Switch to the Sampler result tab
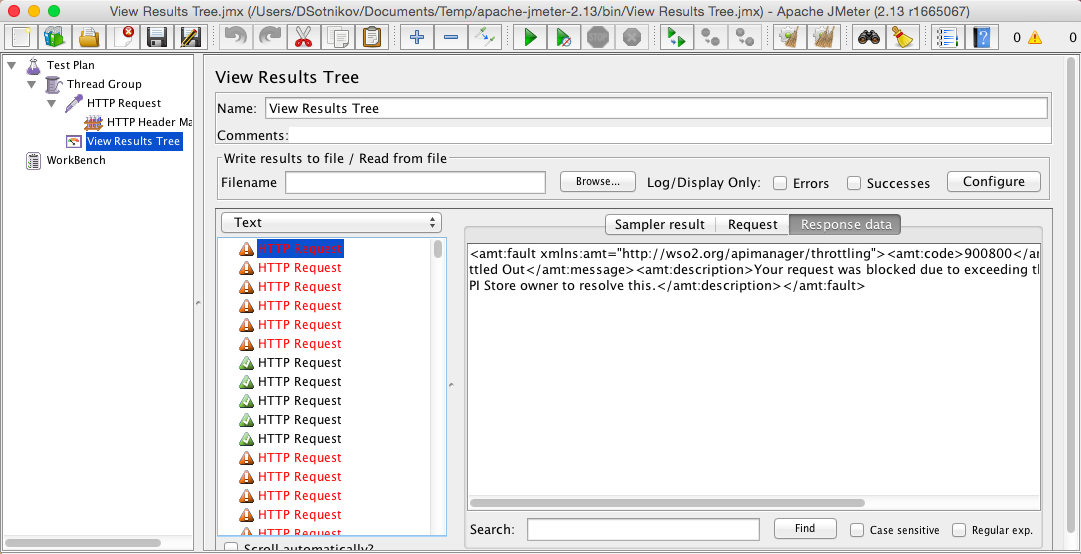 pyautogui.click(x=659, y=225)
